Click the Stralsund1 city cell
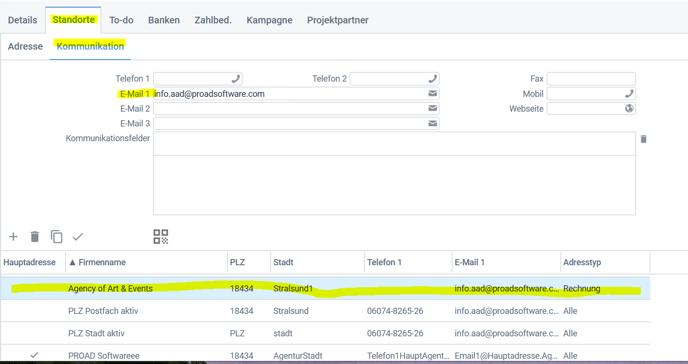This screenshot has width=688, height=364. [293, 289]
